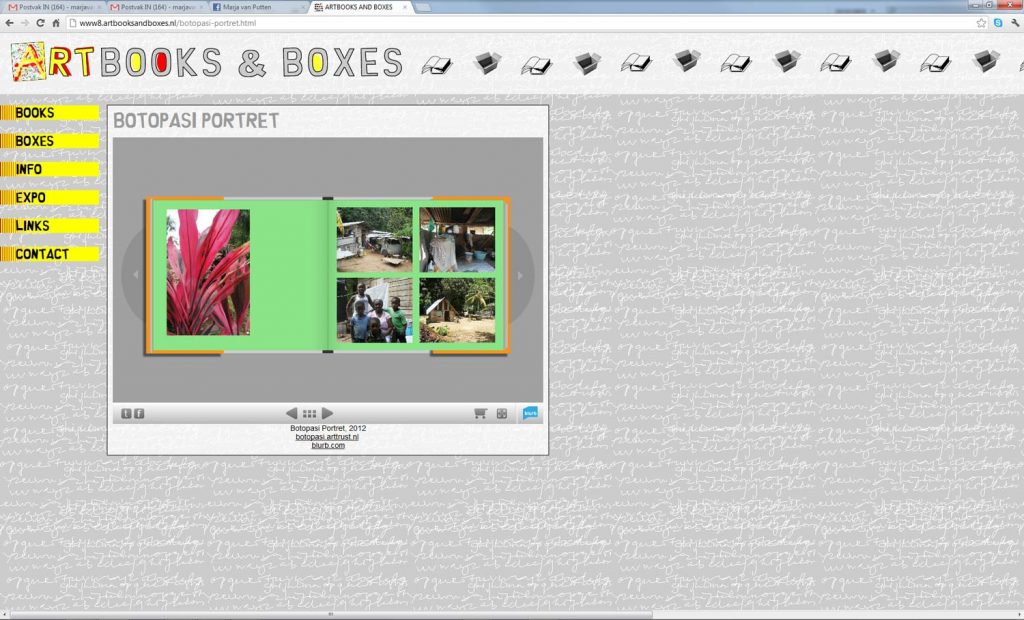Close the ARTBOOKS AND BOXES tab

pyautogui.click(x=405, y=7)
